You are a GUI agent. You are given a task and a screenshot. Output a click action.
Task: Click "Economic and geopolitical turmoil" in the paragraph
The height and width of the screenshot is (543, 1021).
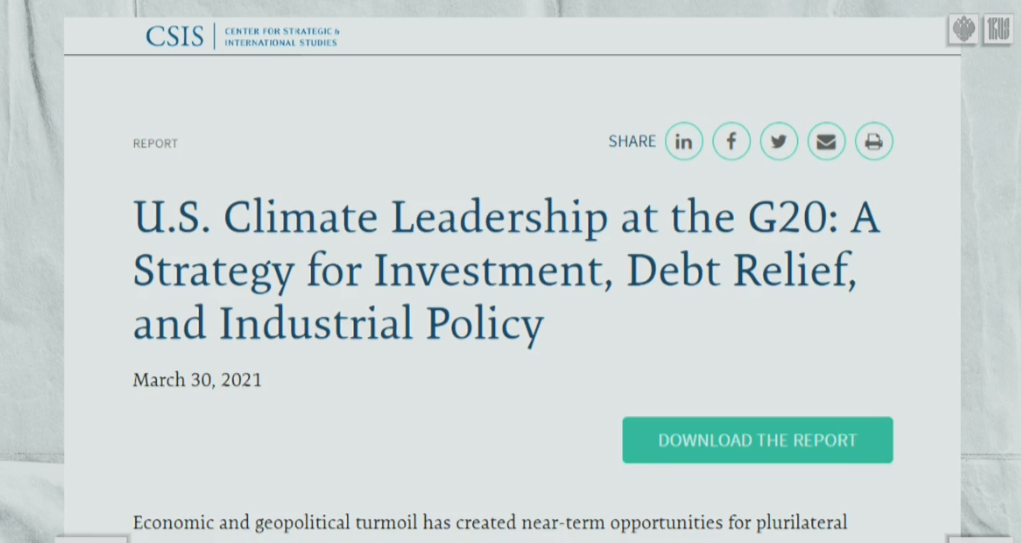pyautogui.click(x=275, y=522)
